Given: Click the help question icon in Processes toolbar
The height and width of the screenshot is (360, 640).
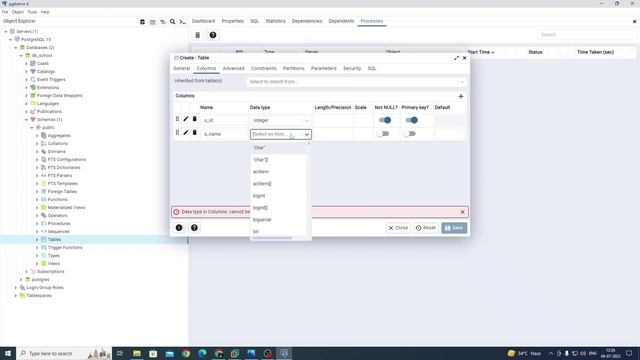Looking at the screenshot, I should (213, 35).
